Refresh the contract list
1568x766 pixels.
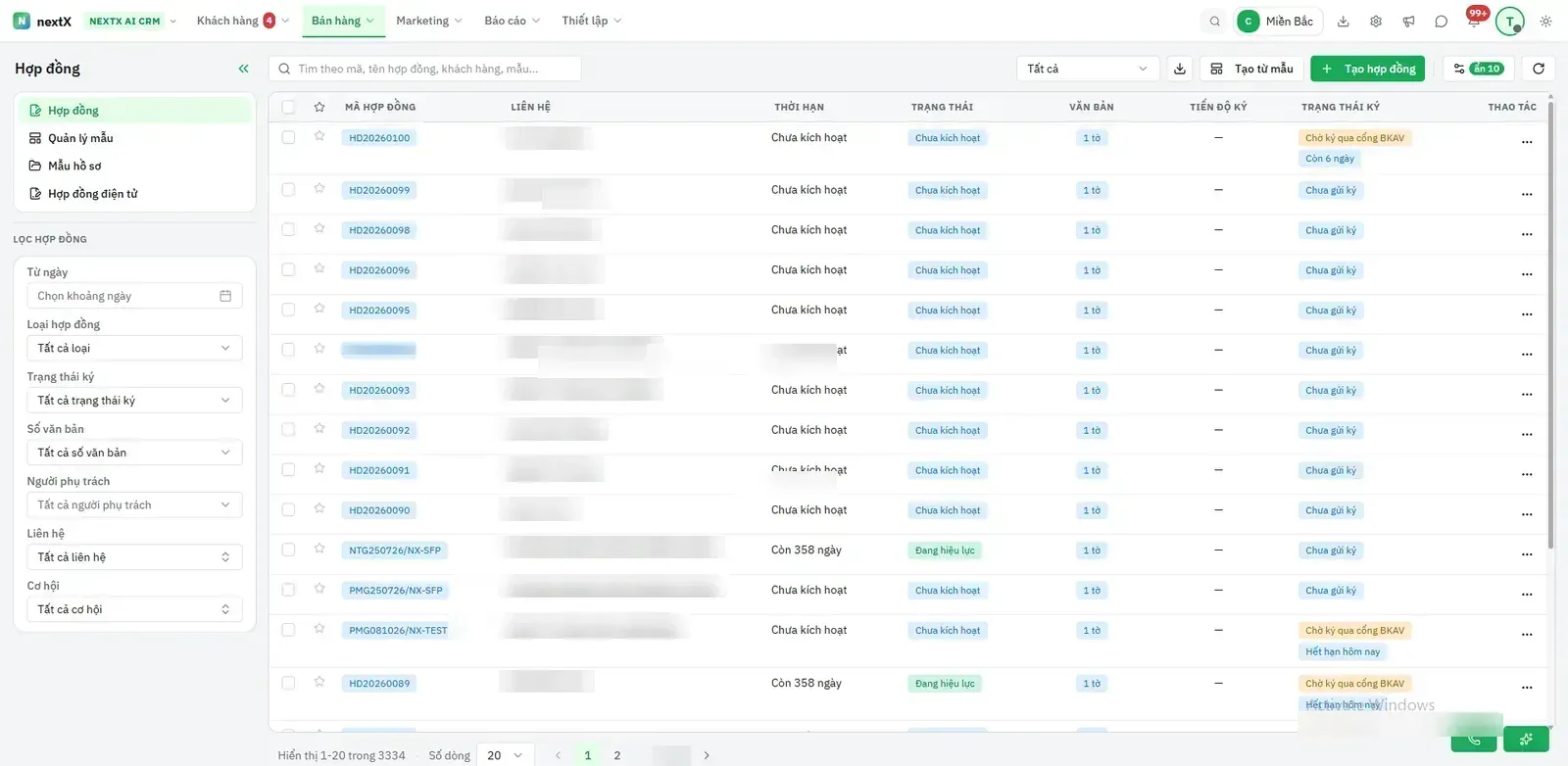click(1539, 69)
